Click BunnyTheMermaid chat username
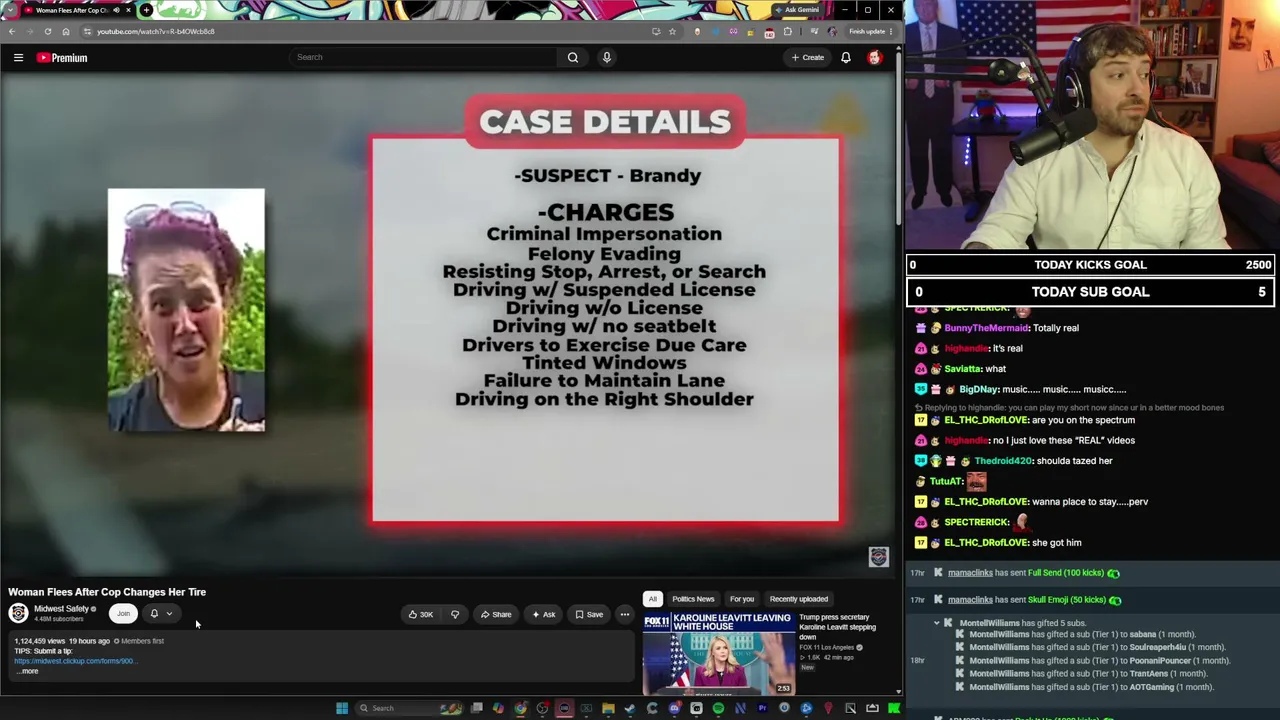The image size is (1280, 720). point(987,328)
